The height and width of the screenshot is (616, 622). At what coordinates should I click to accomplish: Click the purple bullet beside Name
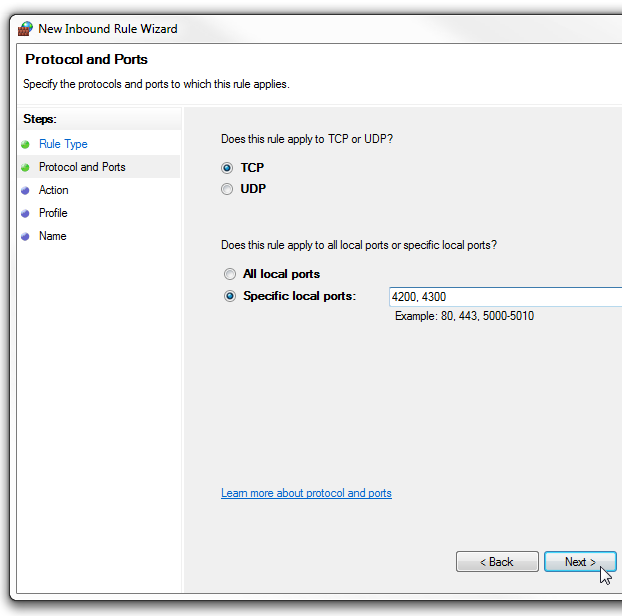tap(25, 236)
